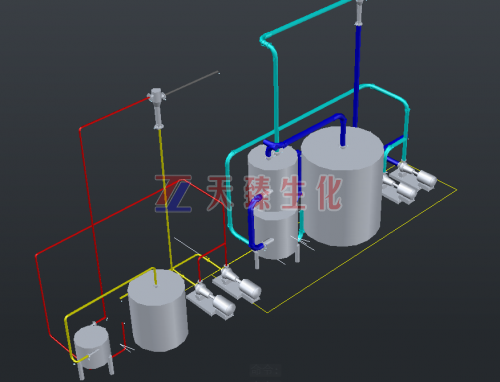Click the 天臻生化 watermark text
This screenshot has height=382, width=500.
(274, 193)
